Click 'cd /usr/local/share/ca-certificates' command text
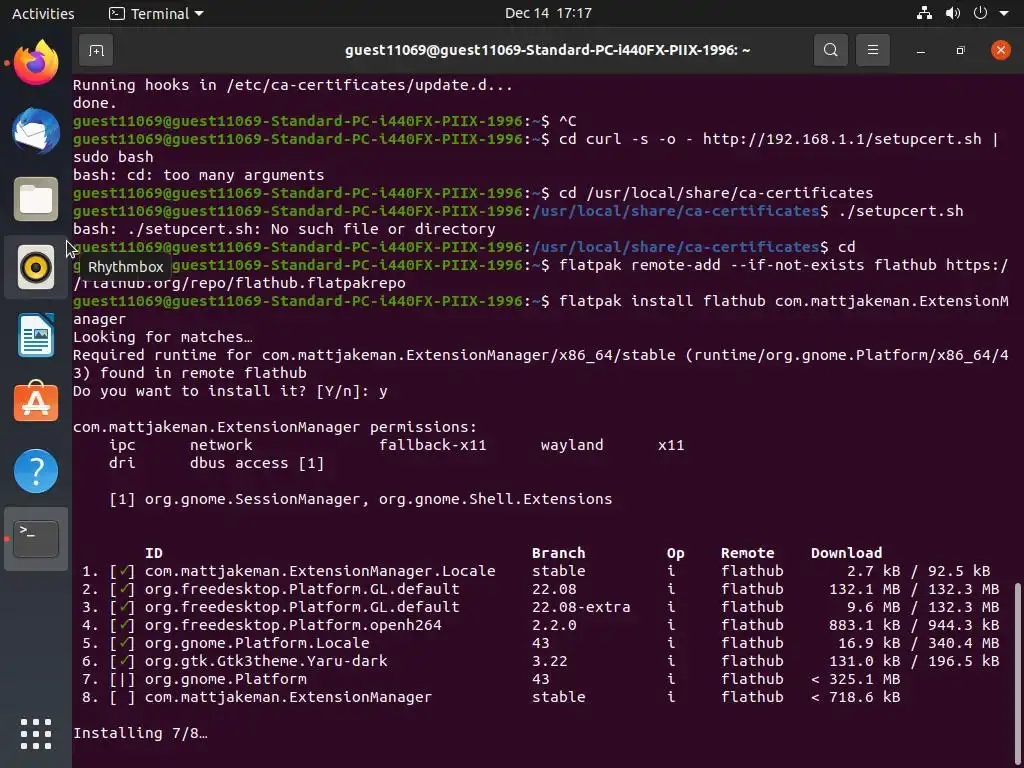This screenshot has width=1024, height=768. 716,193
